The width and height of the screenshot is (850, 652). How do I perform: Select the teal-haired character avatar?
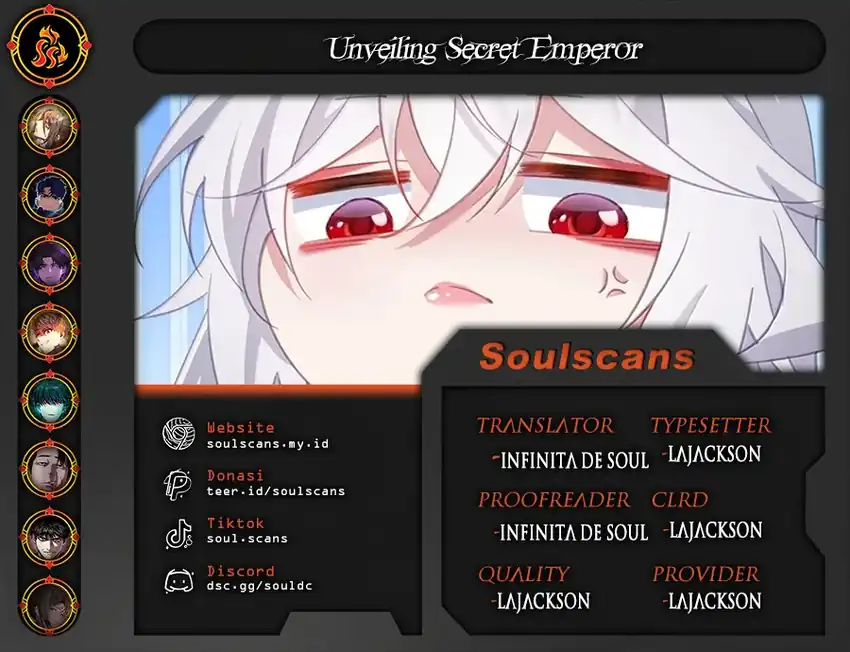[x=49, y=401]
